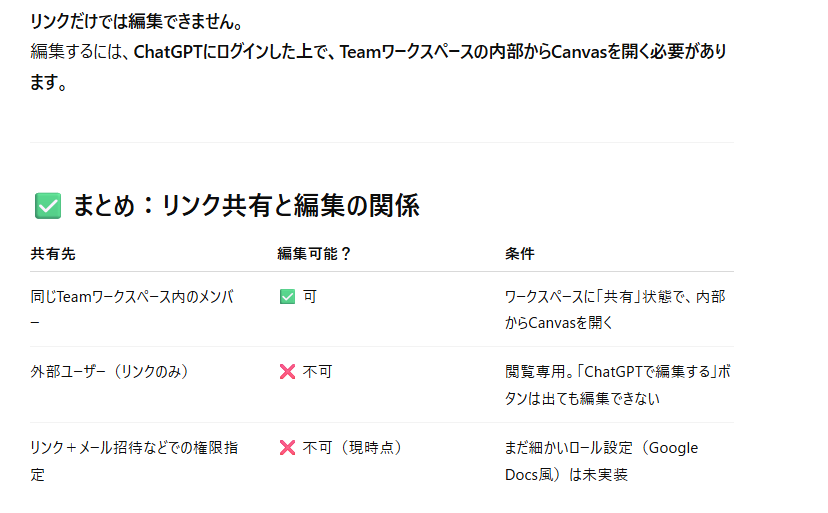Click the 共有先 column header
Image resolution: width=828 pixels, height=513 pixels.
coord(53,254)
